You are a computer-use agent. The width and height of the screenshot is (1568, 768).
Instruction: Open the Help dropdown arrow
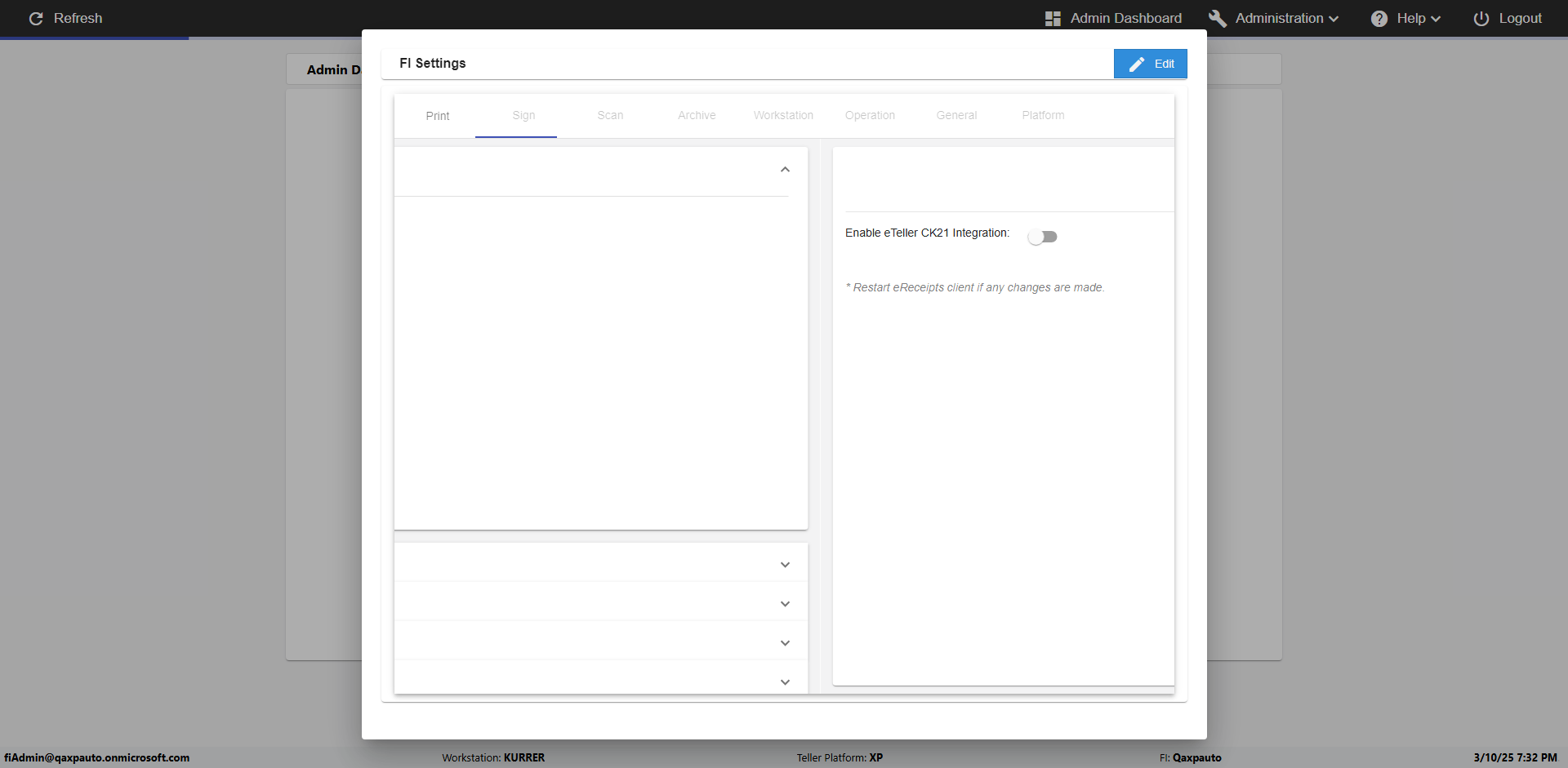[x=1436, y=19]
